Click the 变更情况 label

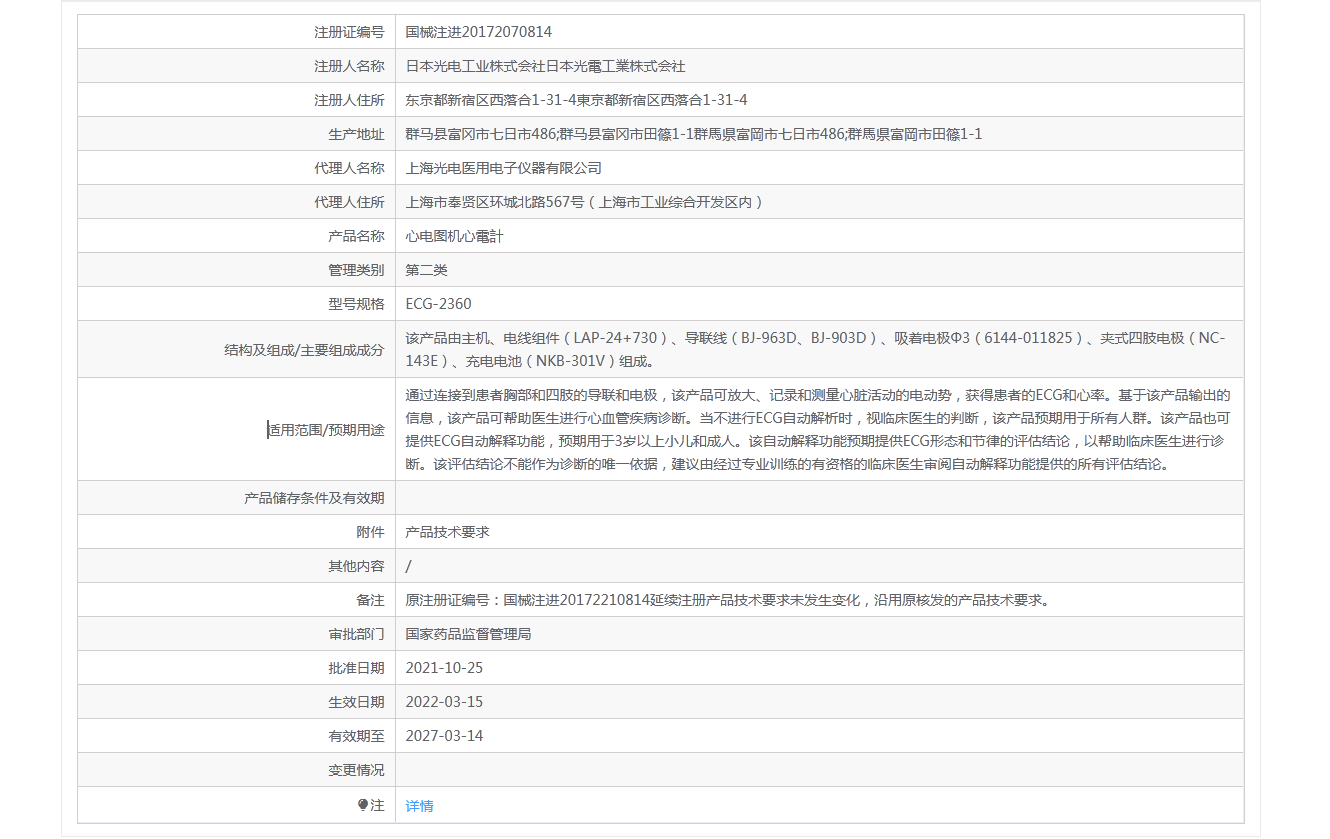pyautogui.click(x=356, y=770)
